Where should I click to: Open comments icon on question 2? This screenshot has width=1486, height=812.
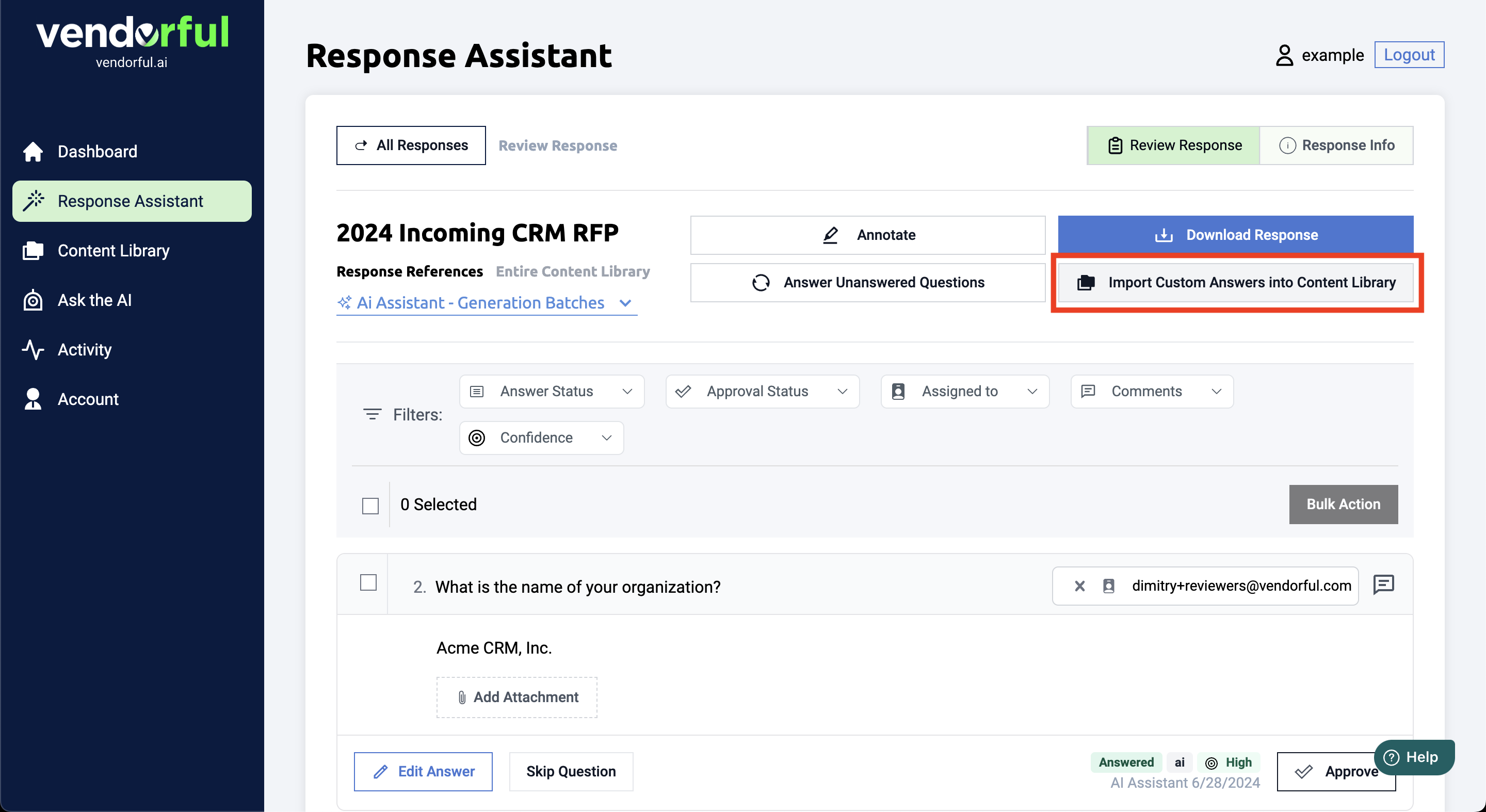1383,585
